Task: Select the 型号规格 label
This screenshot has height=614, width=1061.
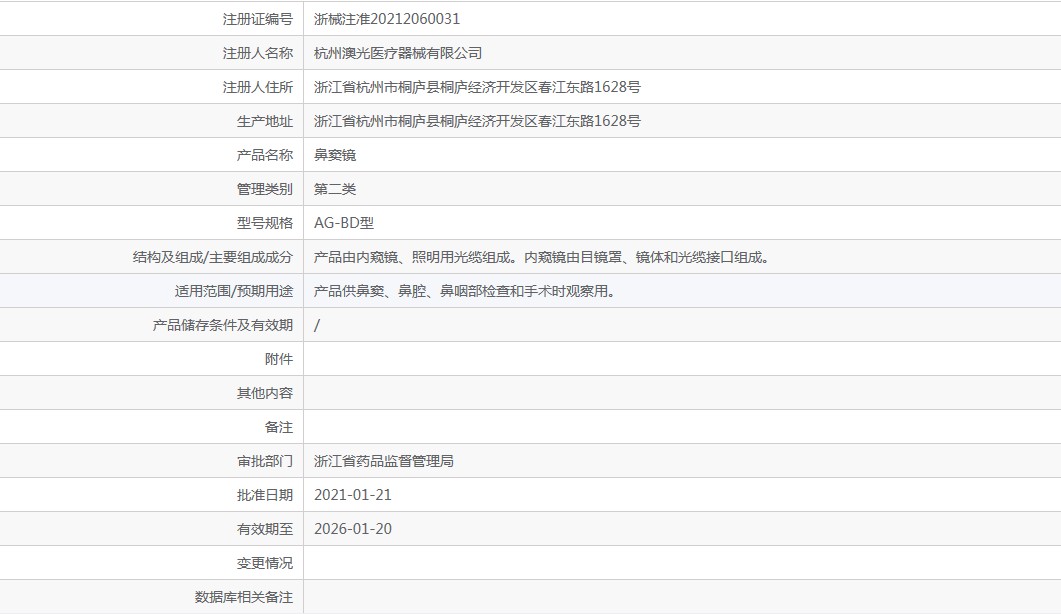Action: (x=265, y=223)
